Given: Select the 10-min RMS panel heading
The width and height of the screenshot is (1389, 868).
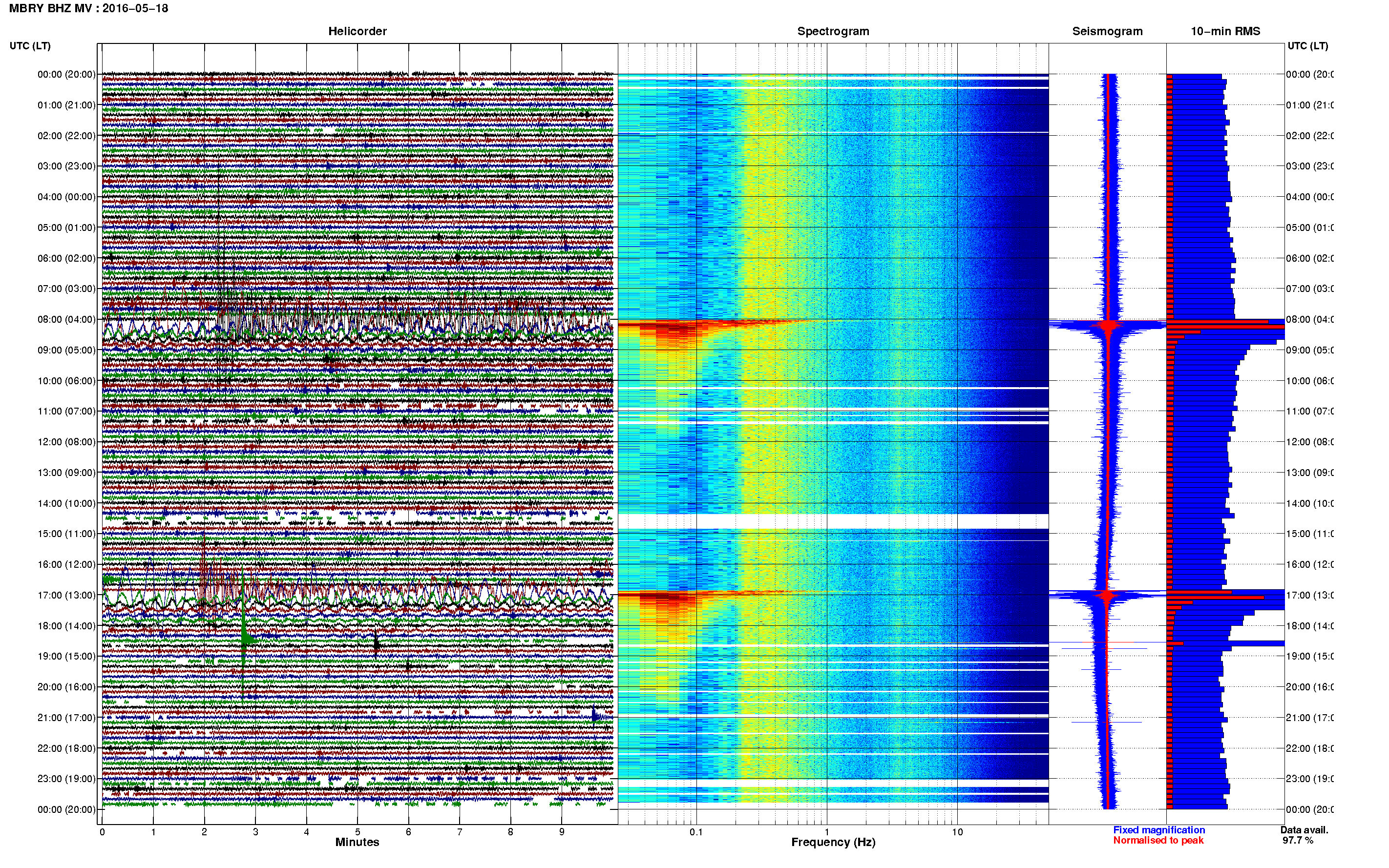Looking at the screenshot, I should click(1225, 32).
